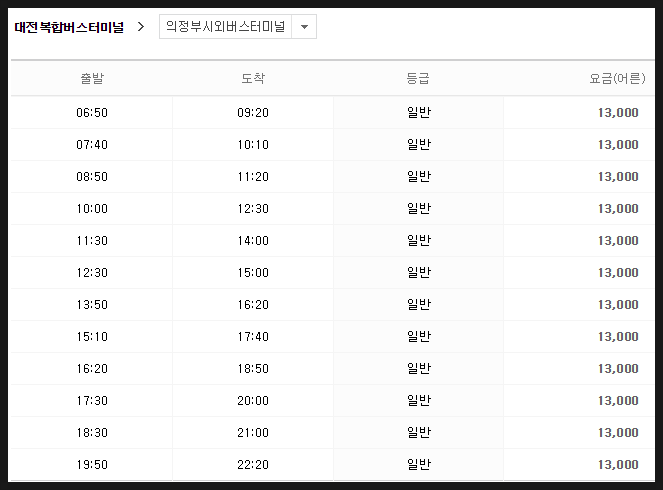Viewport: 663px width, 490px height.
Task: Click the 20:00 arrival time
Action: (x=253, y=401)
